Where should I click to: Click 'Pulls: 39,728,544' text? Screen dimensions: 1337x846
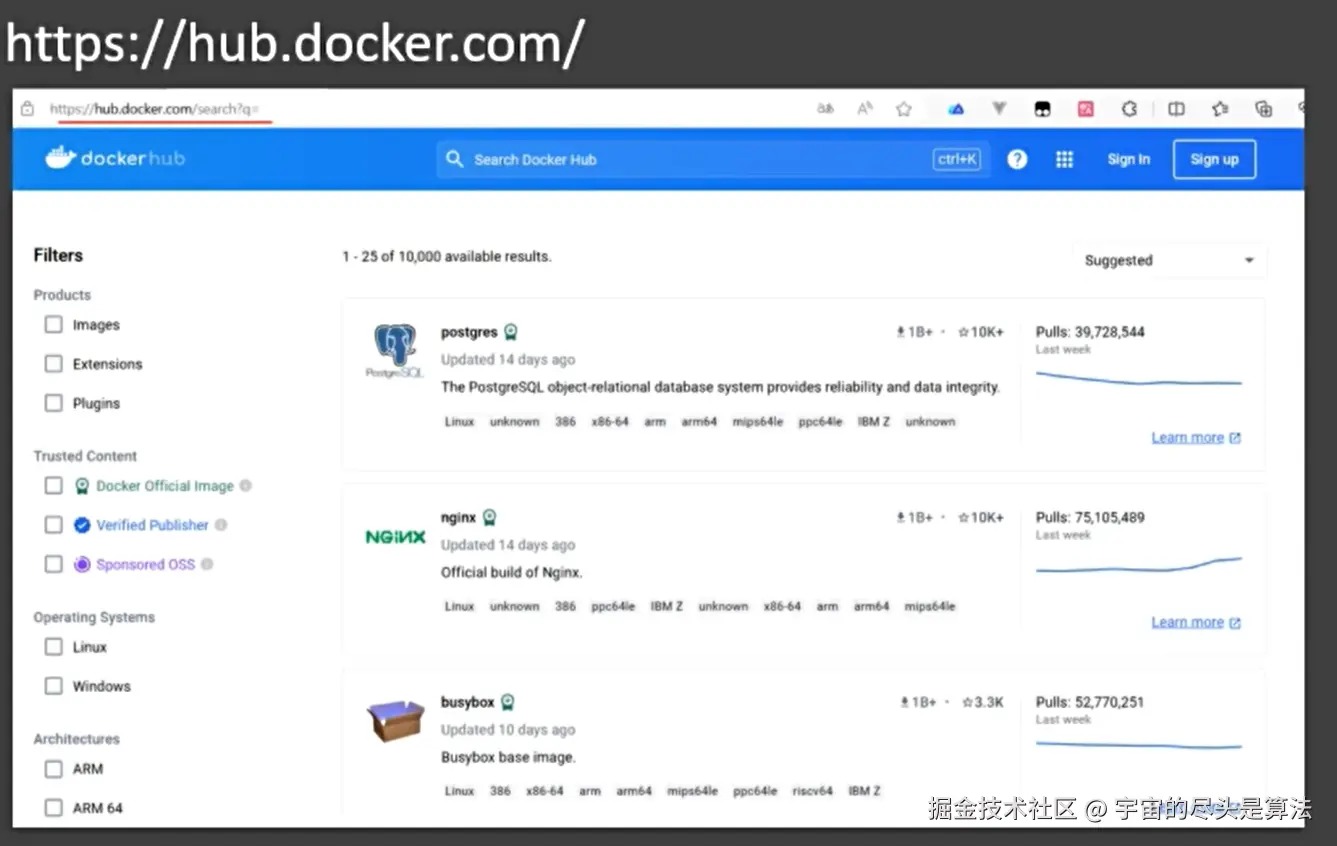(1090, 332)
